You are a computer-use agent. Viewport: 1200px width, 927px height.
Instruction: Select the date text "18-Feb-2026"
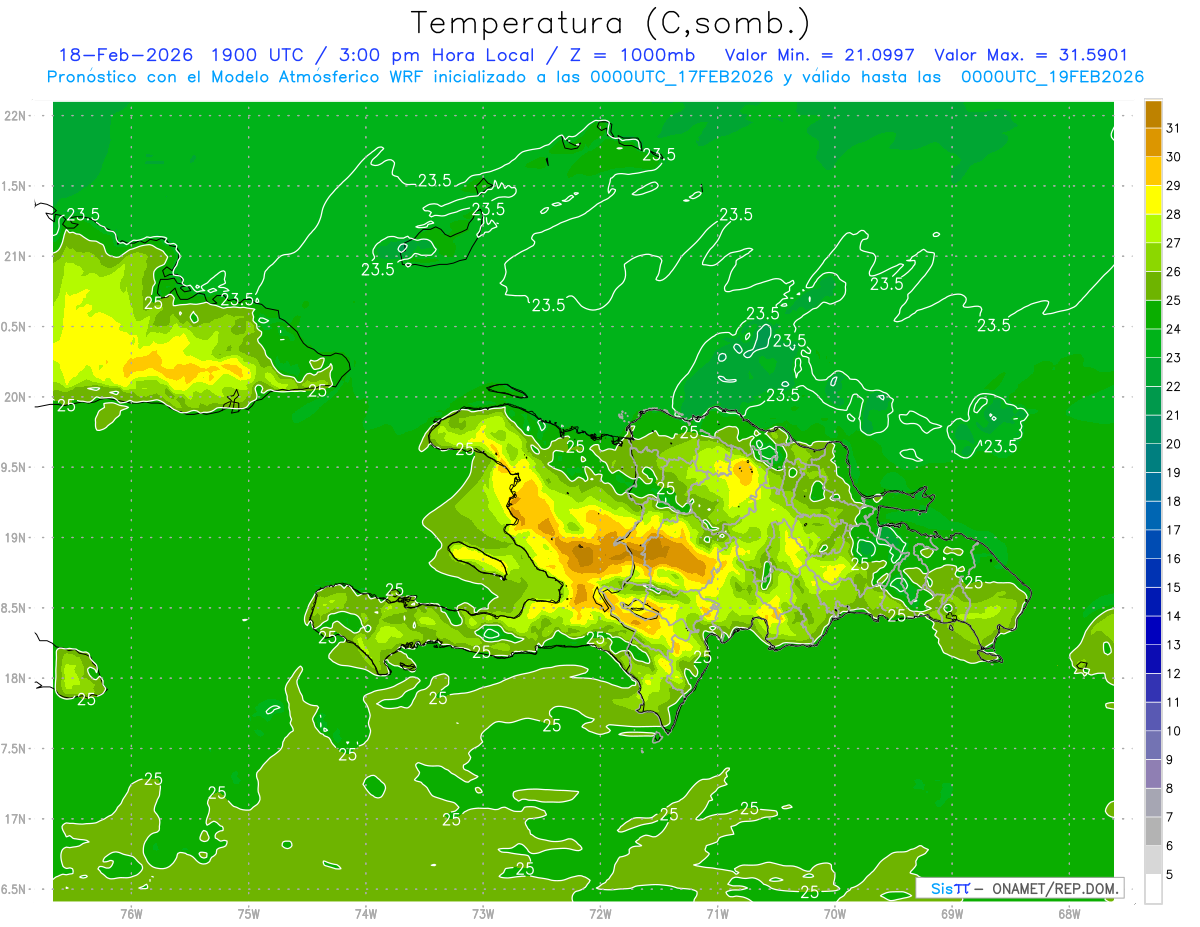click(126, 55)
